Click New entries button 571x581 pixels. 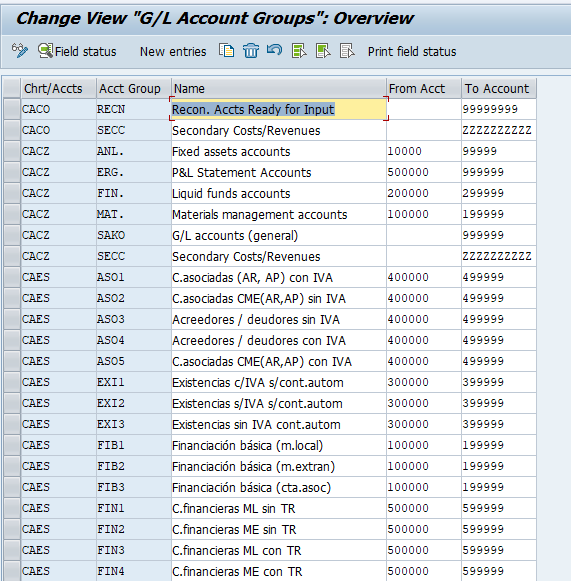click(x=173, y=51)
